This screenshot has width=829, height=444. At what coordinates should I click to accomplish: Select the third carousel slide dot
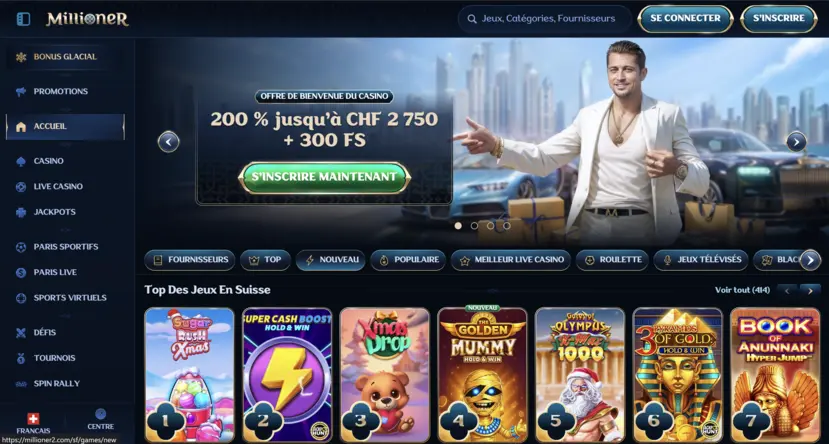(491, 226)
